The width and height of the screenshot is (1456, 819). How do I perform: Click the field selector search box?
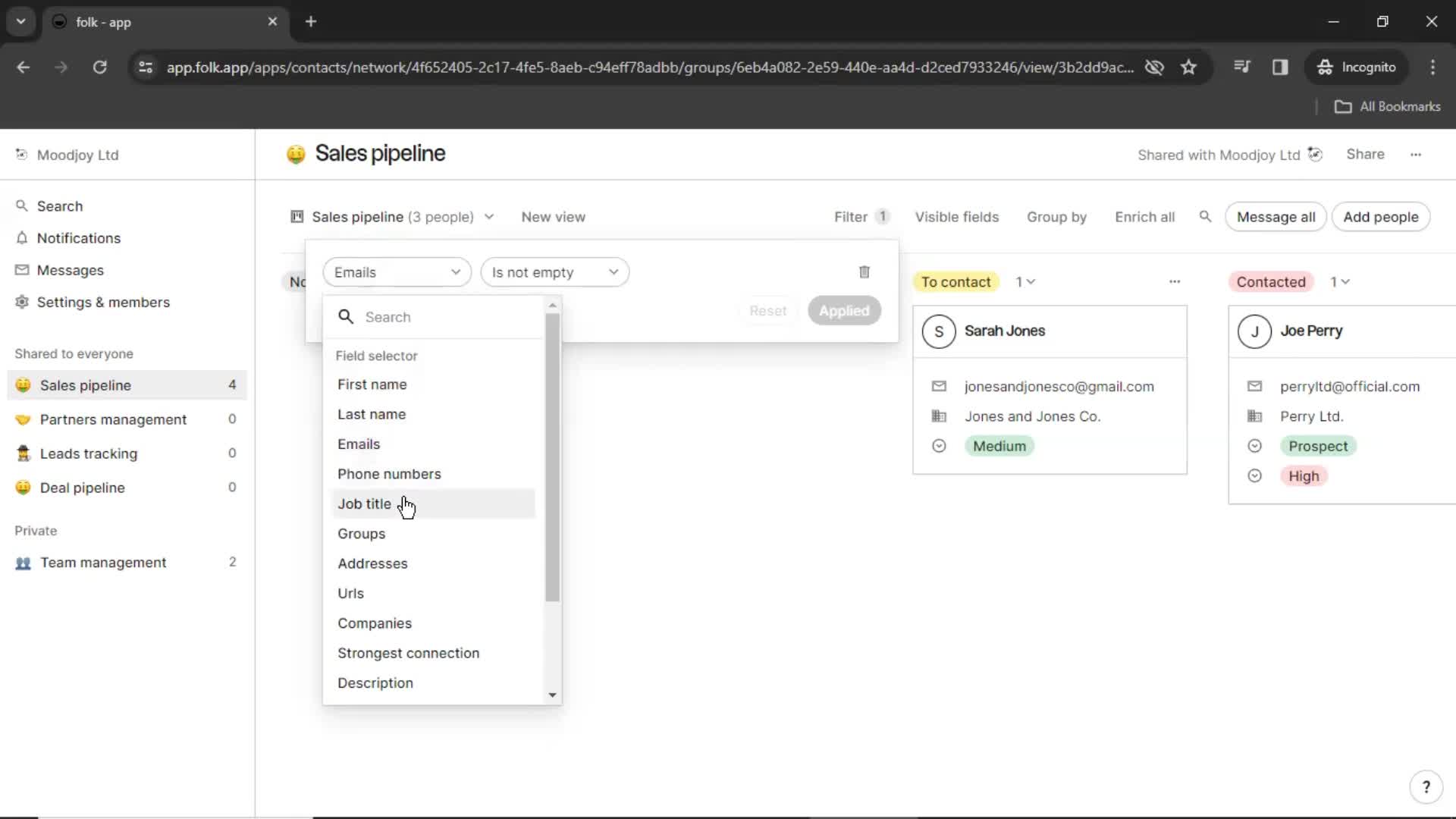tap(434, 317)
